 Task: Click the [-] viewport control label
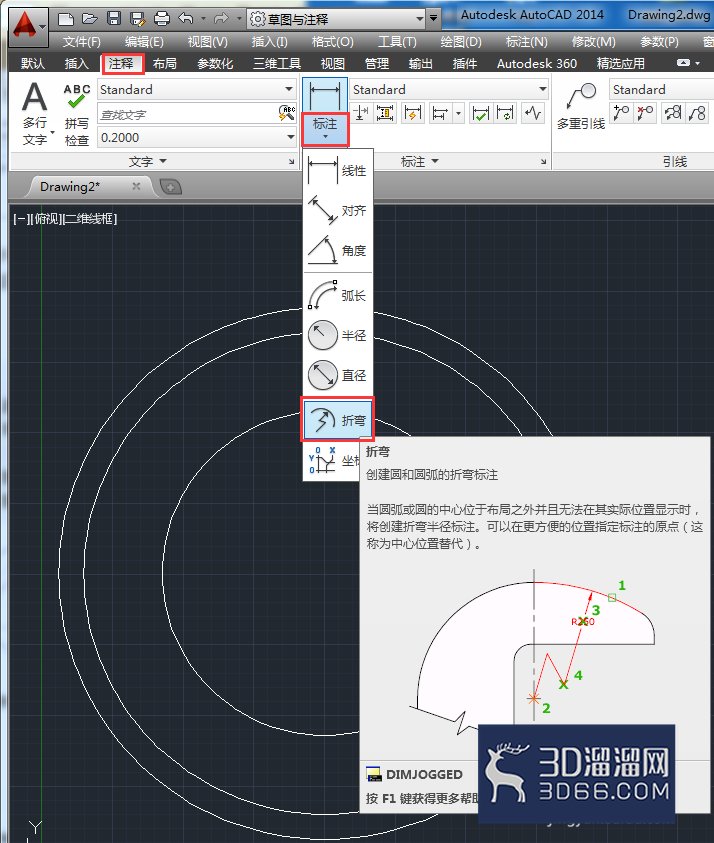coord(20,219)
